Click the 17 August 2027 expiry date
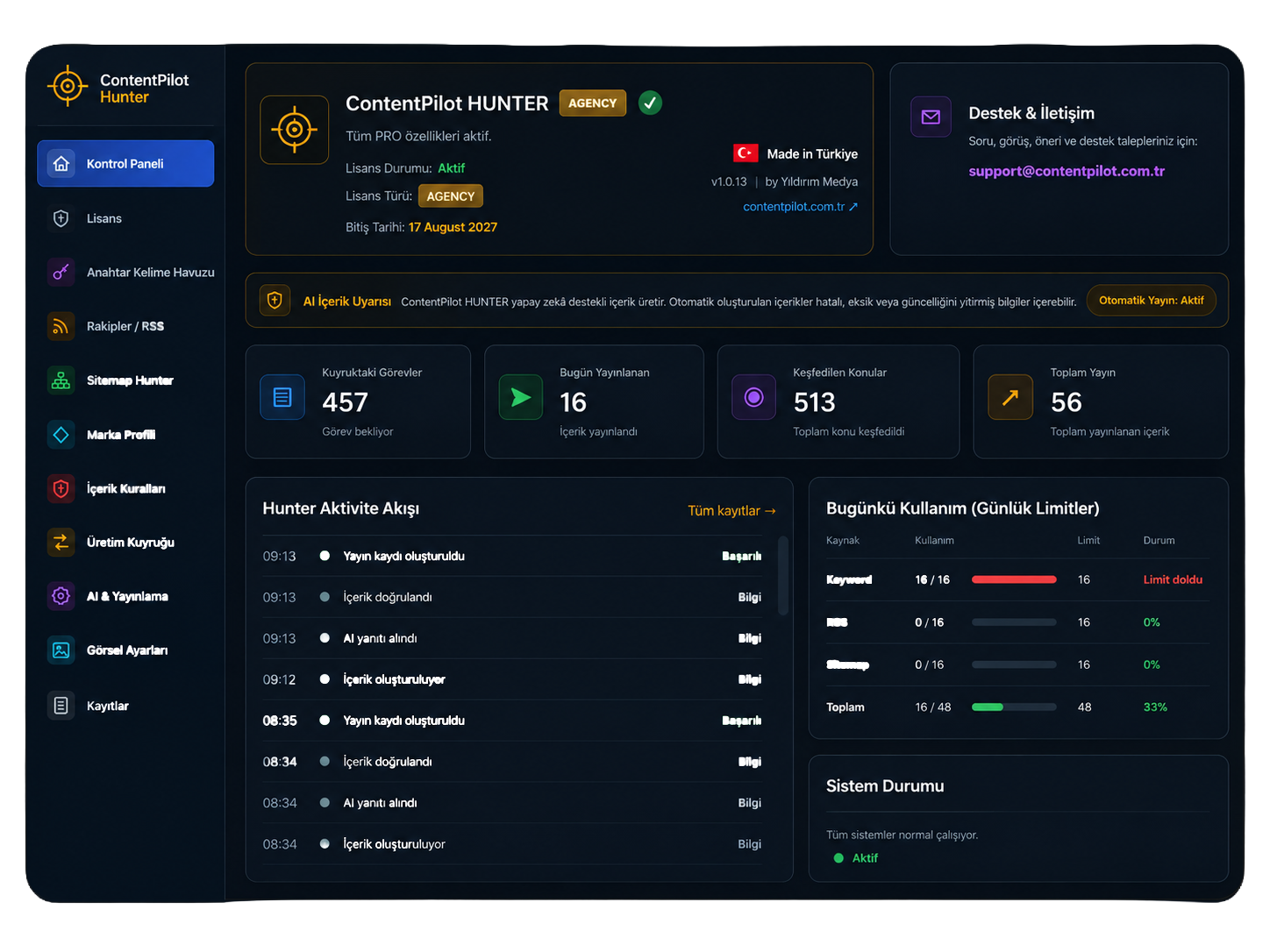The height and width of the screenshot is (952, 1270). [x=453, y=227]
